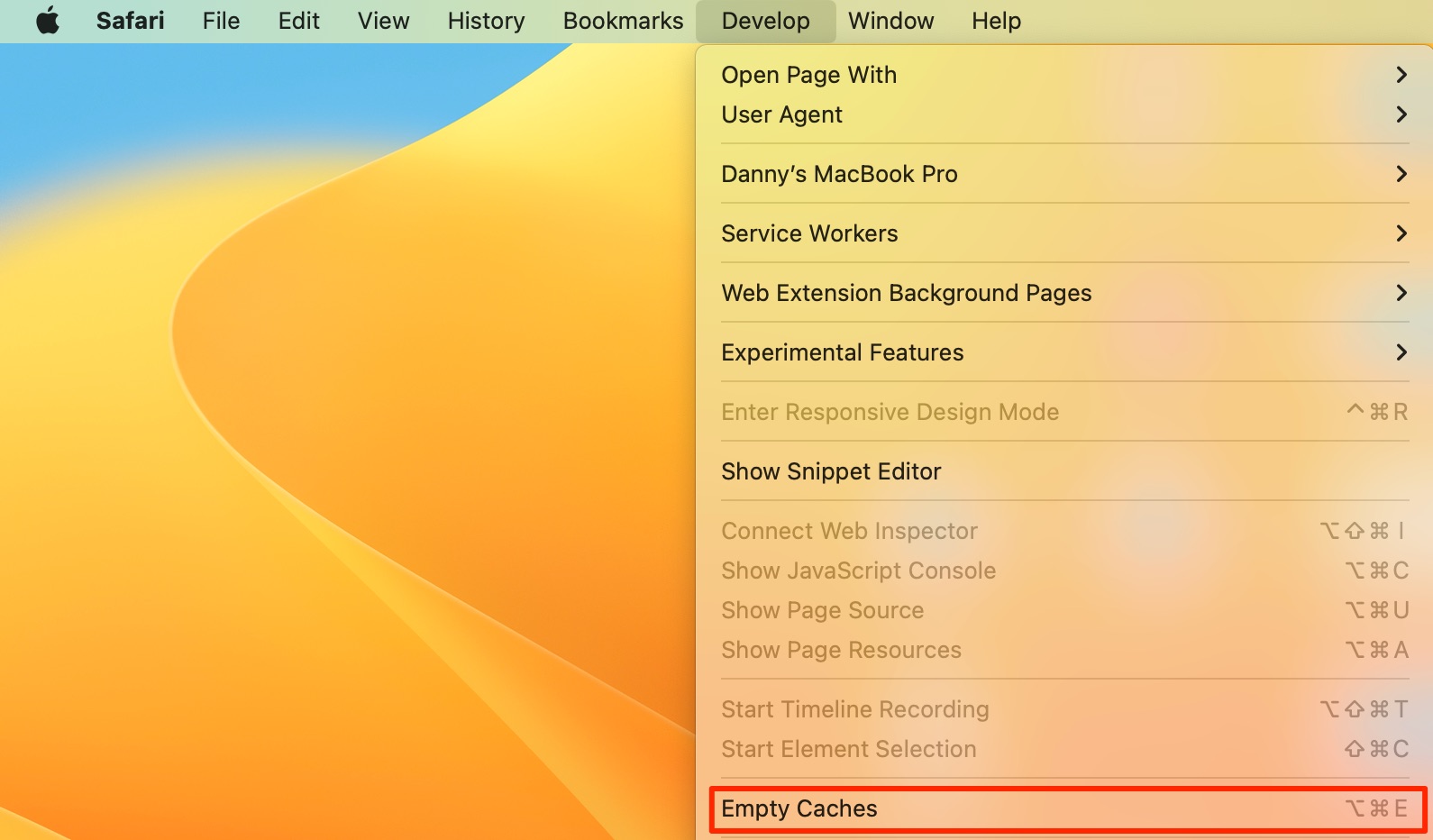Choose Enter Responsive Design Mode
The height and width of the screenshot is (840, 1433).
(1064, 412)
